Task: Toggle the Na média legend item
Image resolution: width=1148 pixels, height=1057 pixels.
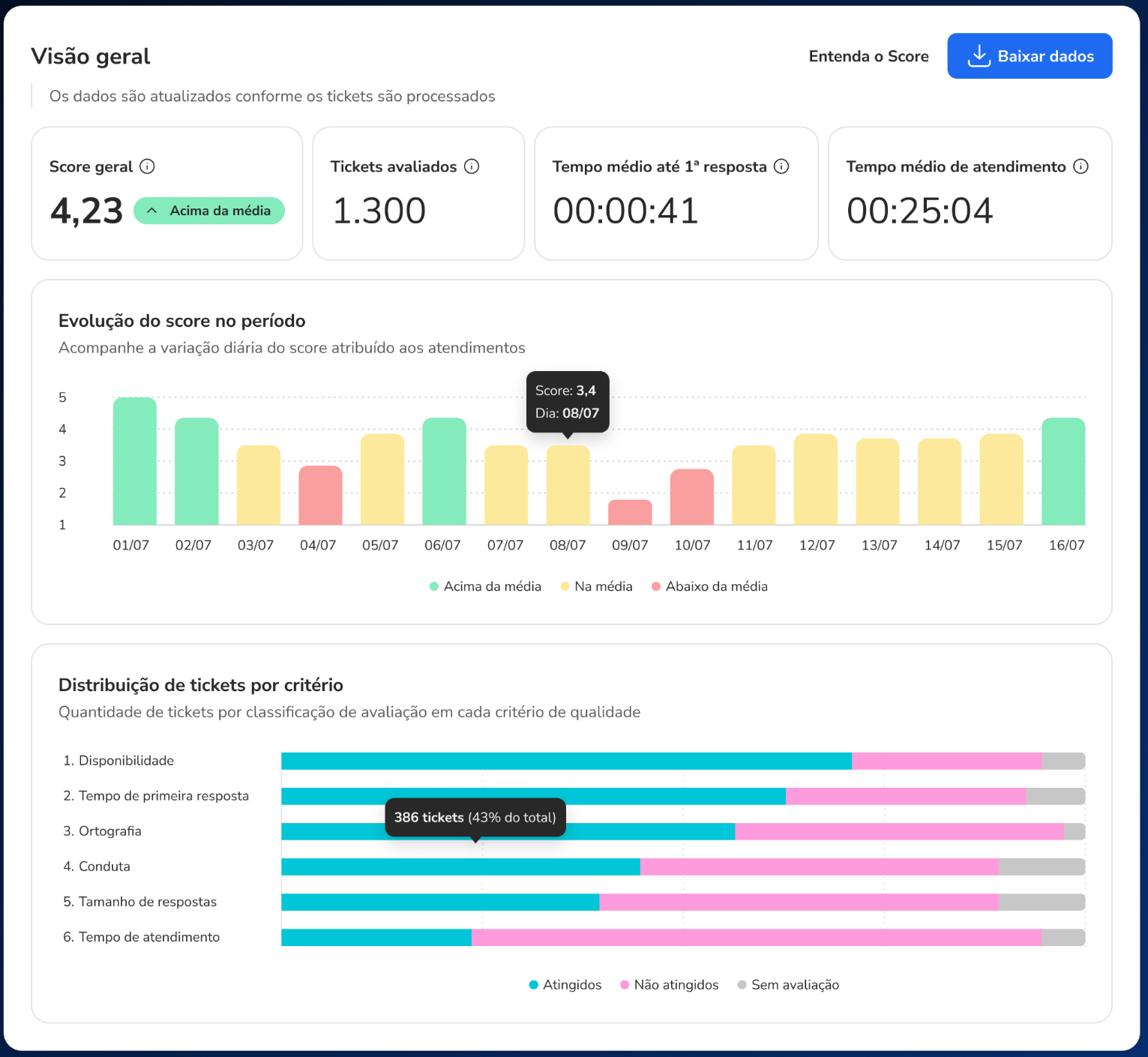Action: 596,586
